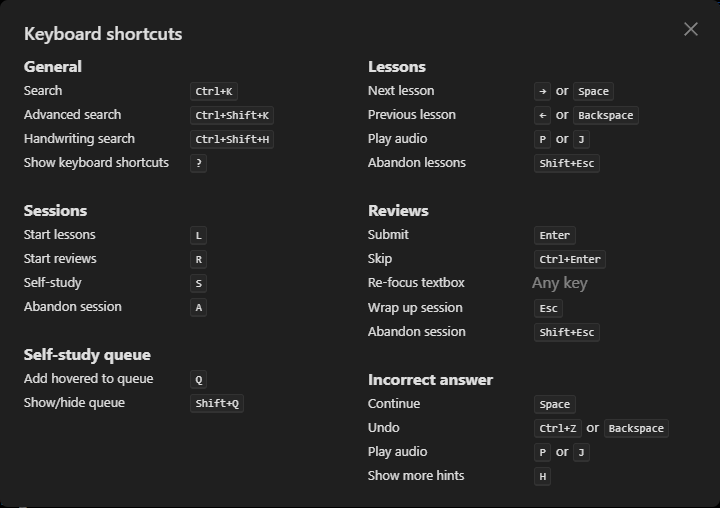Click the Add hovered to queue label
This screenshot has width=720, height=508.
tap(89, 379)
